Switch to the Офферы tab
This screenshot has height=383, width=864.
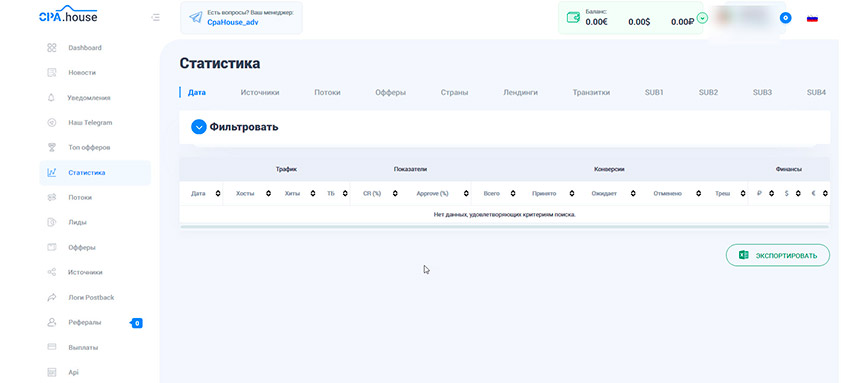point(391,93)
